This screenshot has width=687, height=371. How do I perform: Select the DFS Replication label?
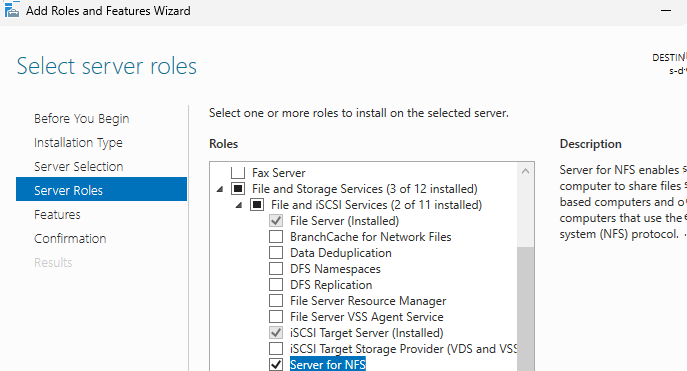pyautogui.click(x=331, y=285)
